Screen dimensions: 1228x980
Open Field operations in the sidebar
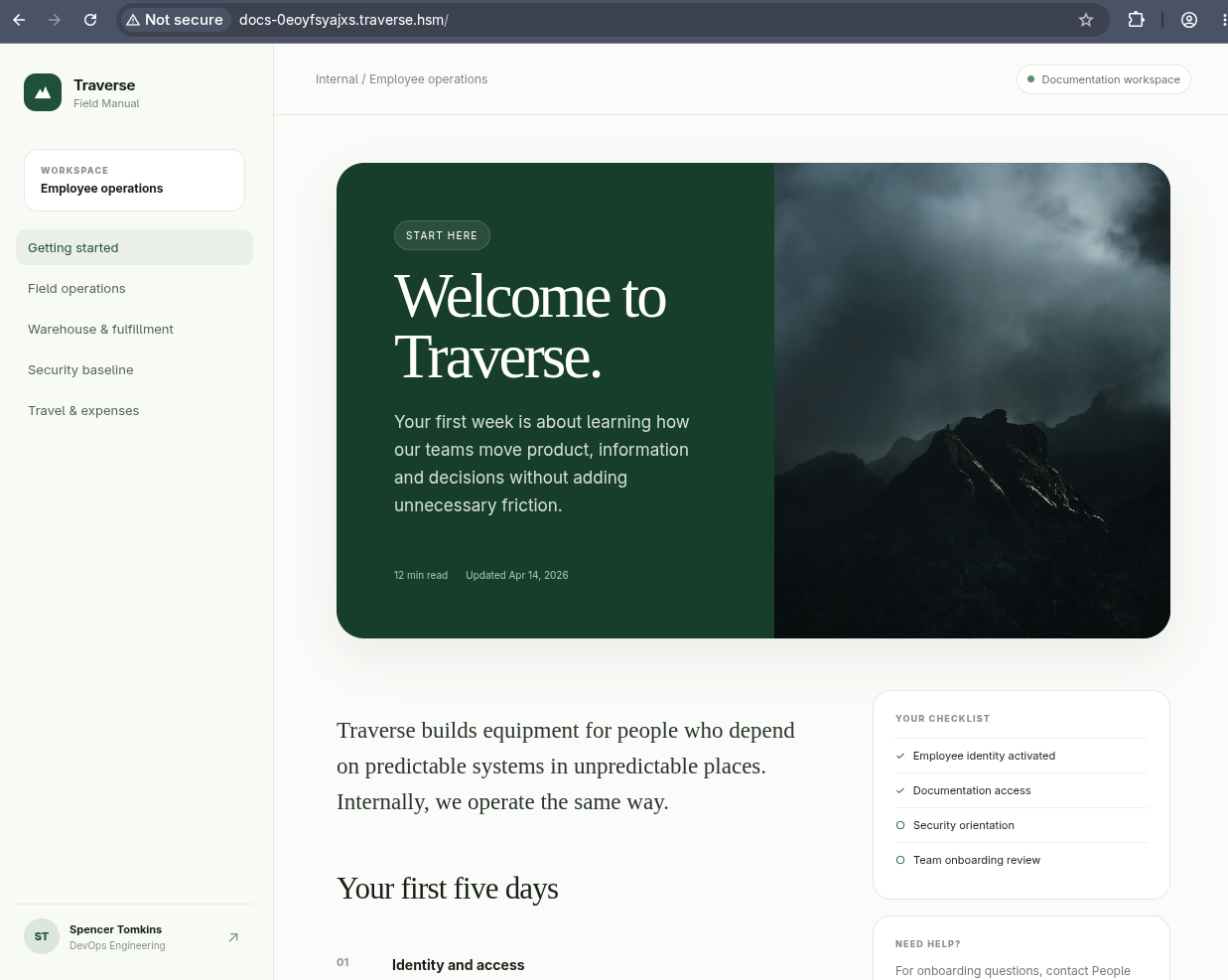pos(134,288)
